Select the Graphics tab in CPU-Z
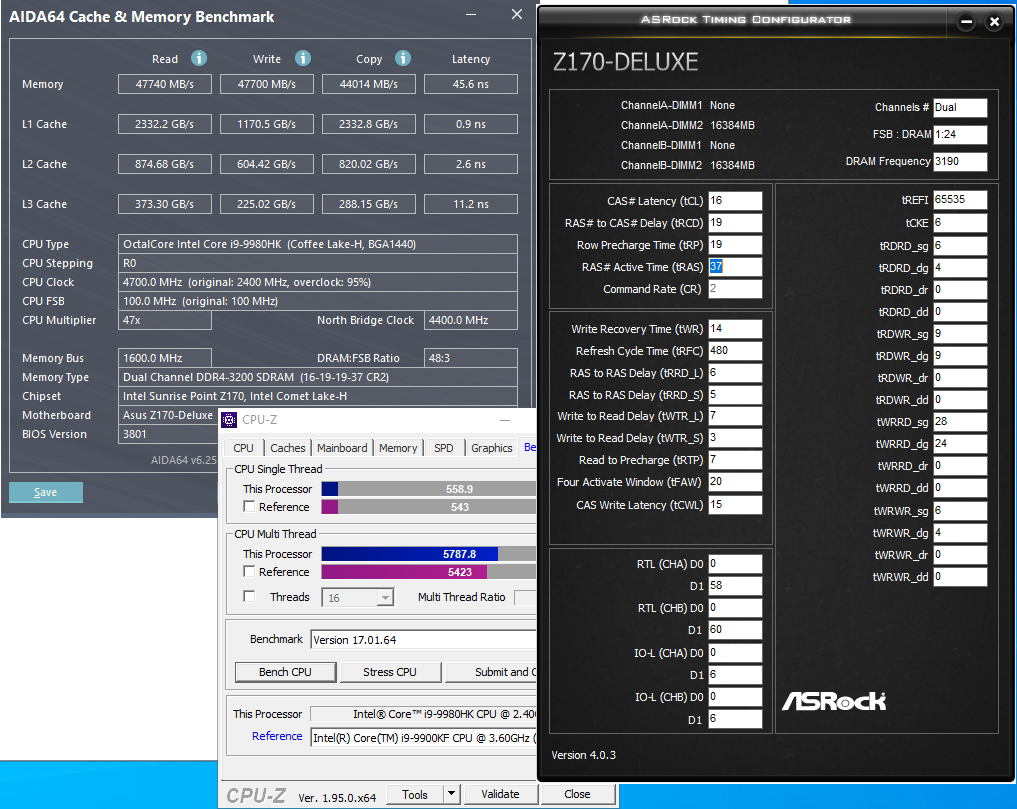Screen dimensions: 1017x809 tap(492, 448)
